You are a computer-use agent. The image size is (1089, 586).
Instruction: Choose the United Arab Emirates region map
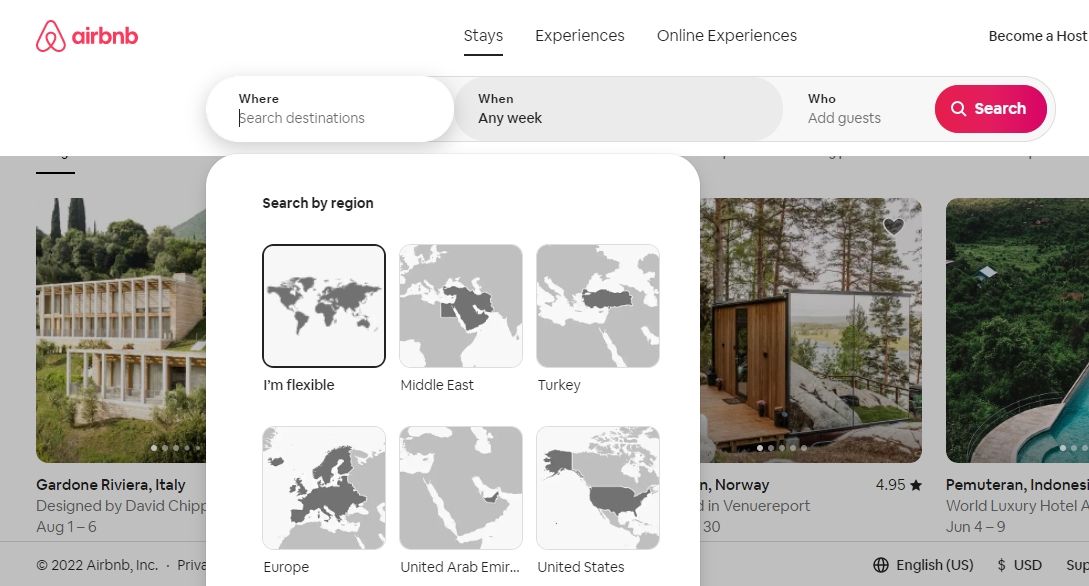pos(460,487)
